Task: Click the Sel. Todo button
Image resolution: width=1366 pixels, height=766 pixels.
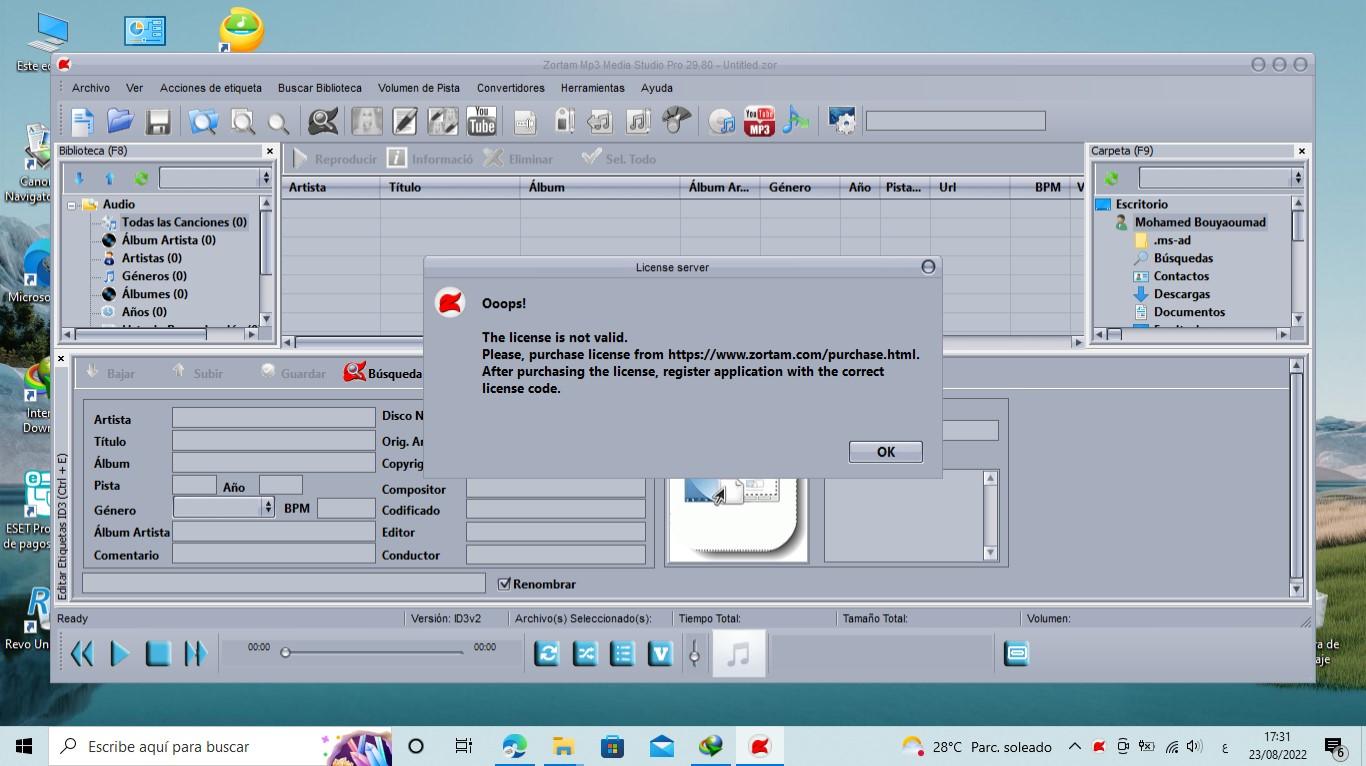Action: pos(619,159)
